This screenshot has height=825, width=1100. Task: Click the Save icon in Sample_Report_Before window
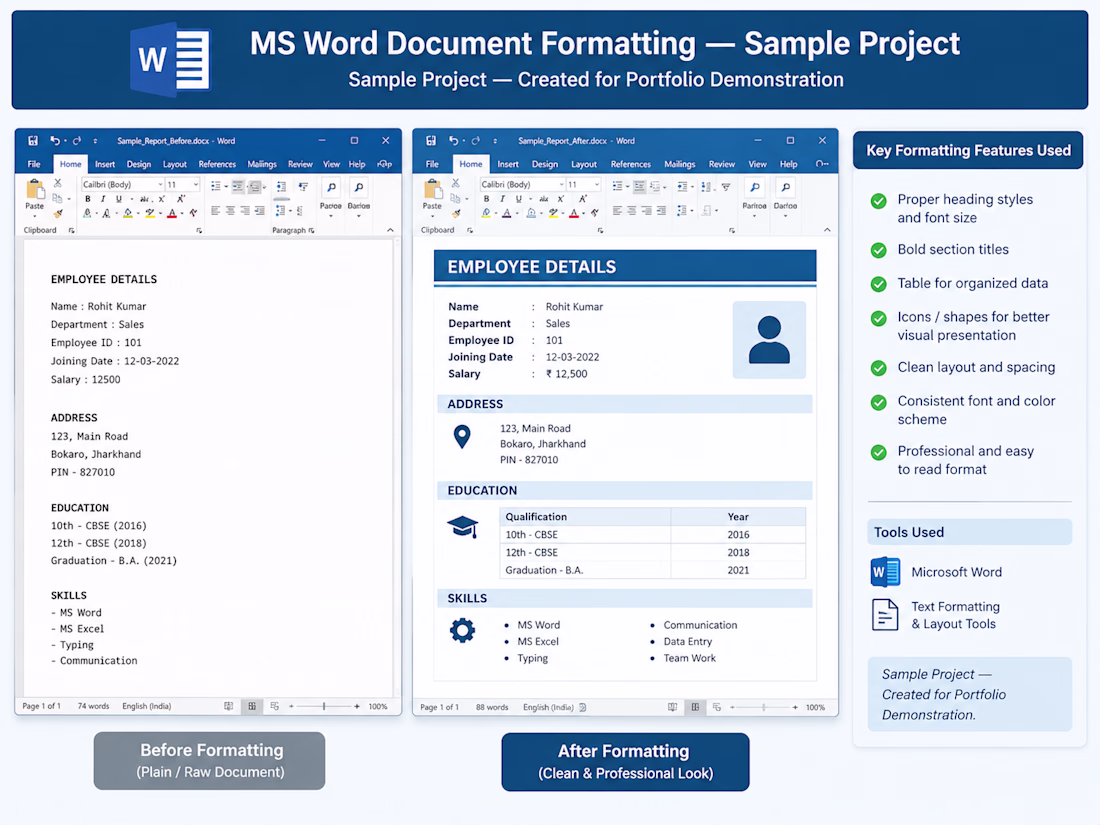[33, 140]
